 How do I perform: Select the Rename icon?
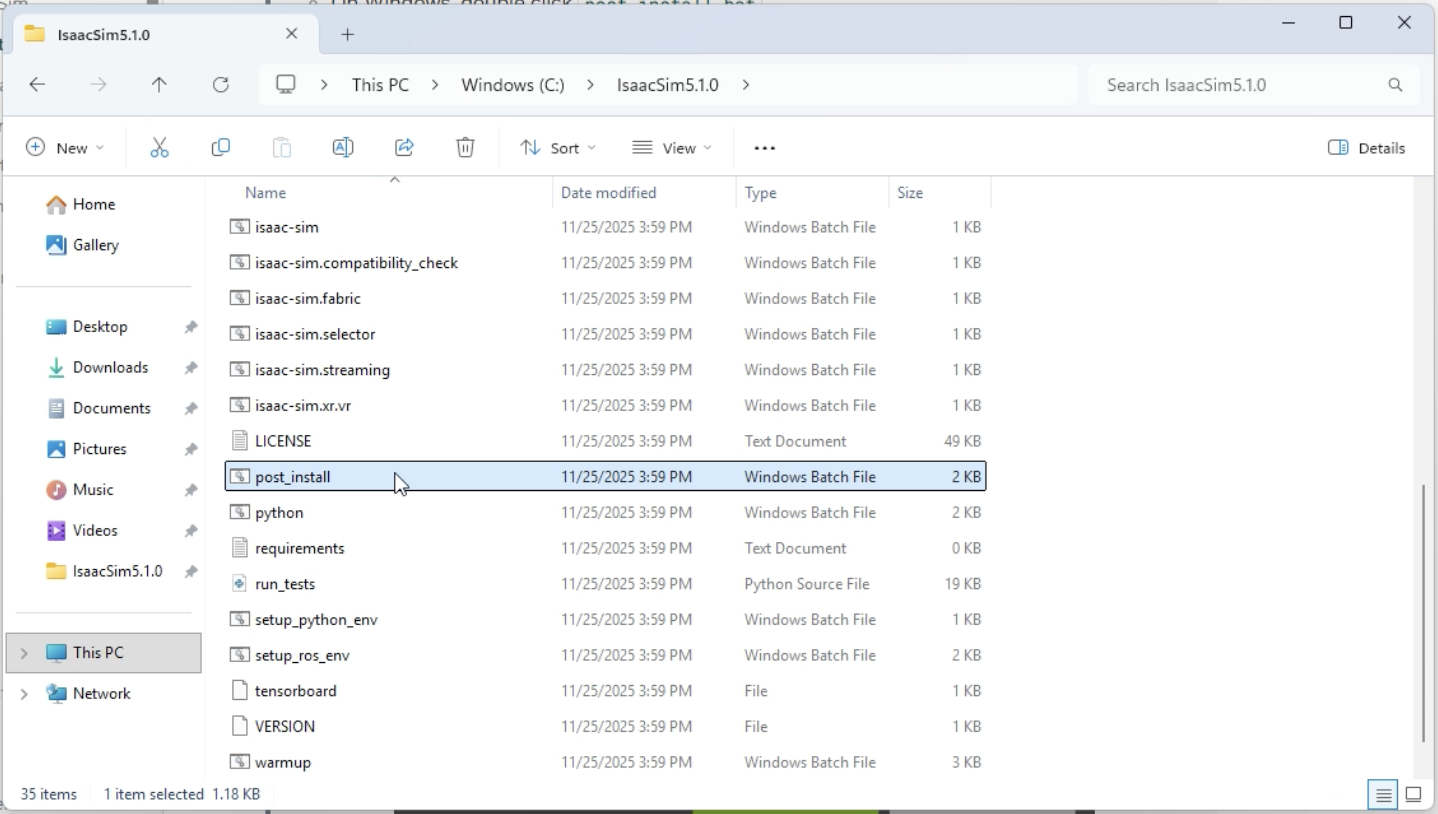pos(342,147)
